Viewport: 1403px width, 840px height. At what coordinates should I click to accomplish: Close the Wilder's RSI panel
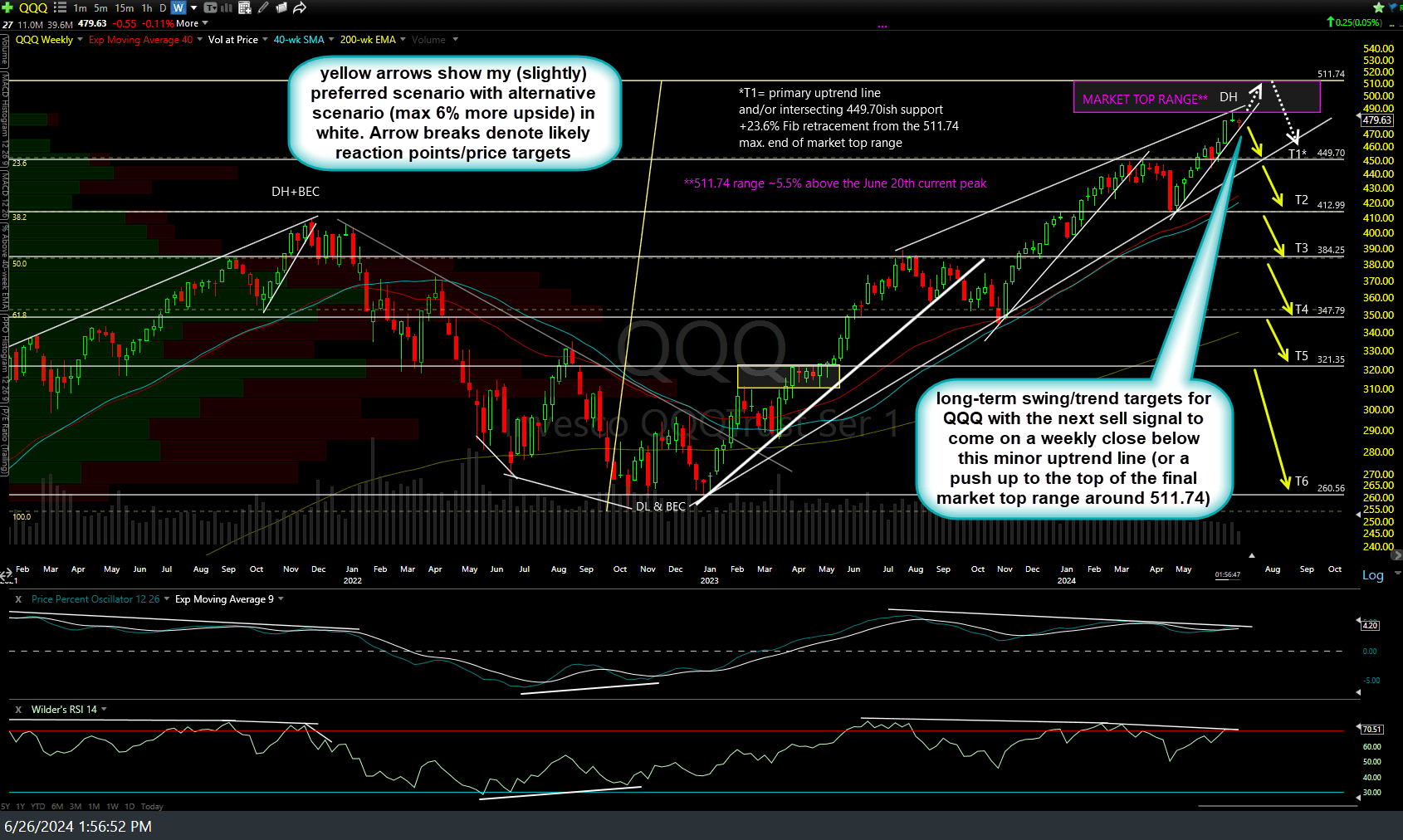click(x=18, y=710)
